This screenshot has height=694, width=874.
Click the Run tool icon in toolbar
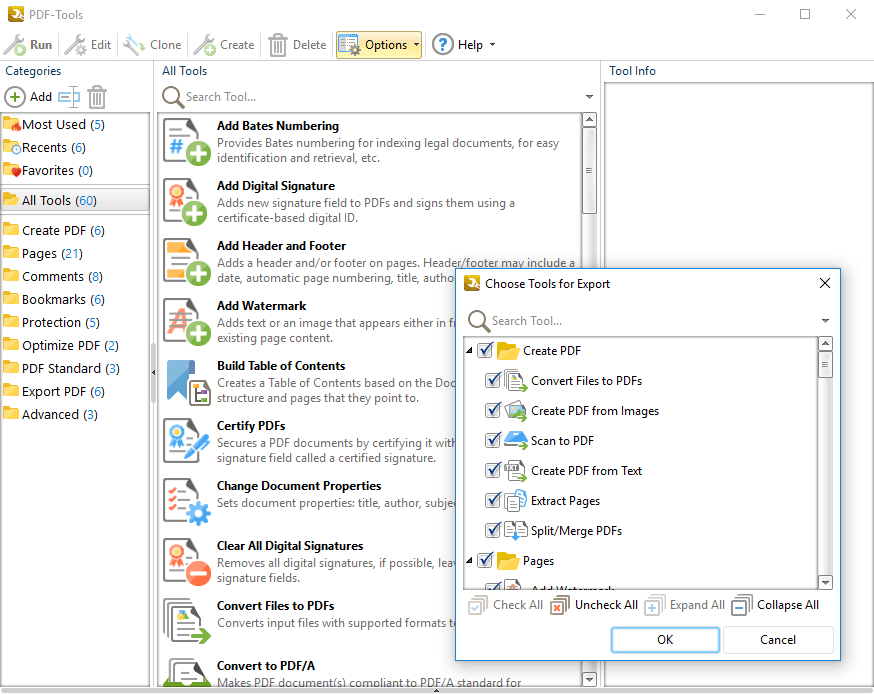(15, 45)
